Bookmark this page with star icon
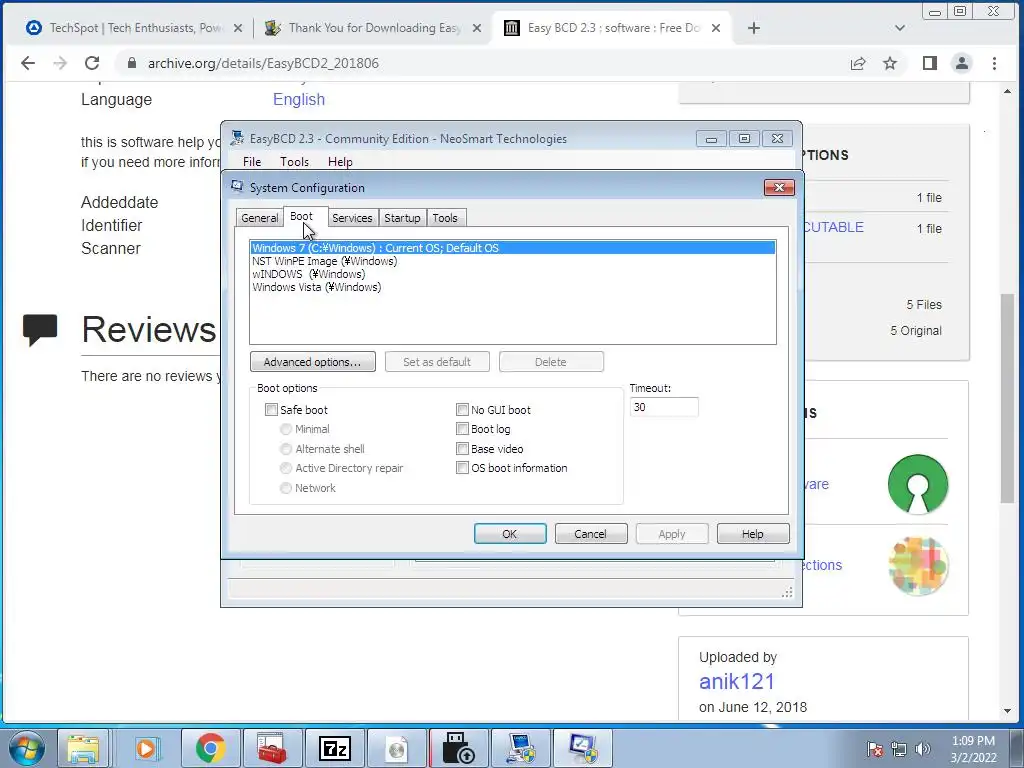Screen dimensions: 1024x768 [889, 63]
